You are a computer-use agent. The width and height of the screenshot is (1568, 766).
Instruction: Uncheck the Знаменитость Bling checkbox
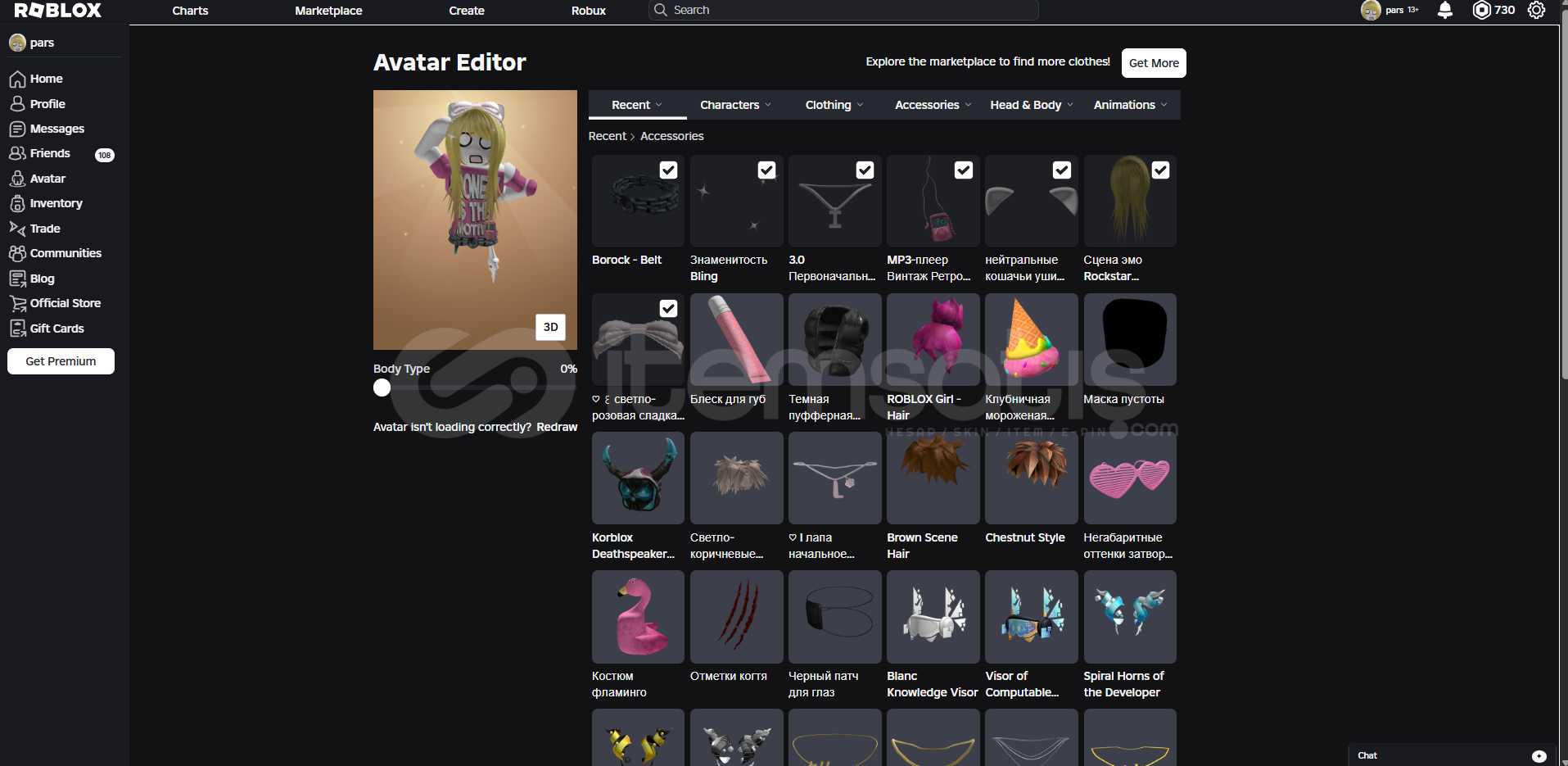click(x=767, y=170)
